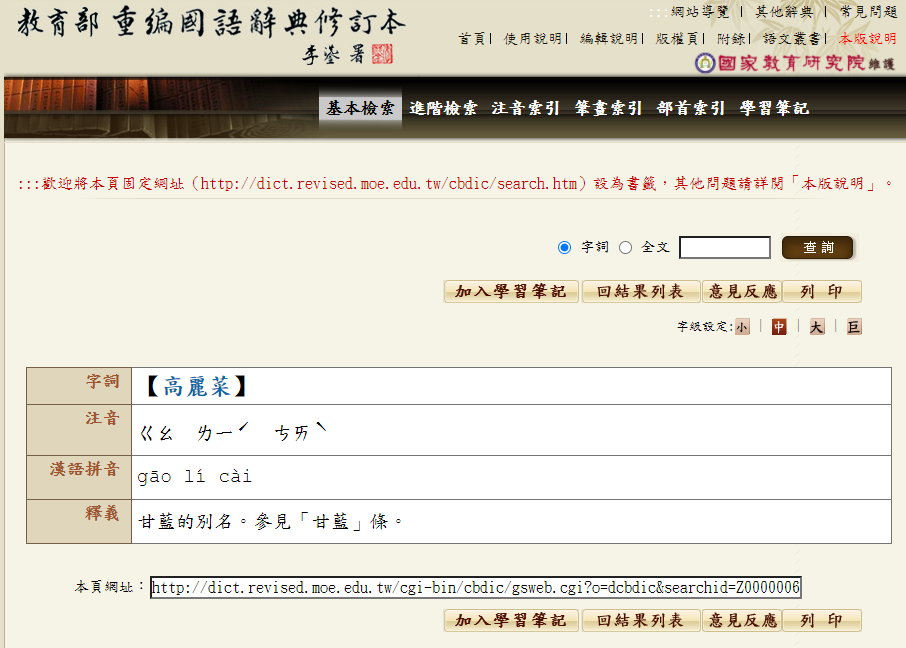Click the 查詢 search button

pos(818,247)
